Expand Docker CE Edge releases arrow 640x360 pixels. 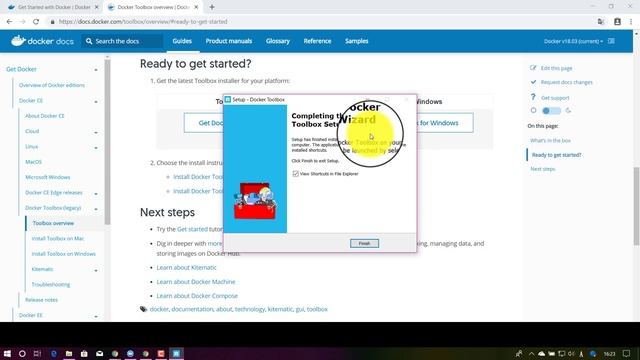96,193
